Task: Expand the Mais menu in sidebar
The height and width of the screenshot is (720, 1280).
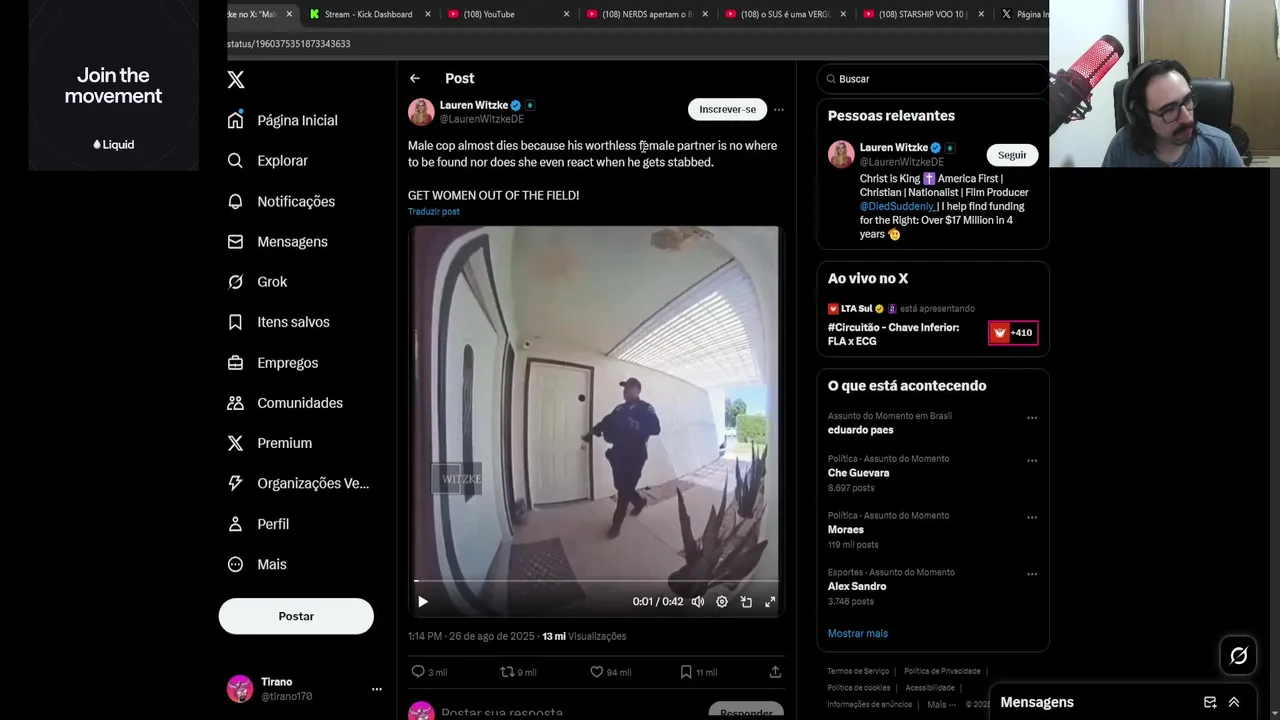Action: 257,564
